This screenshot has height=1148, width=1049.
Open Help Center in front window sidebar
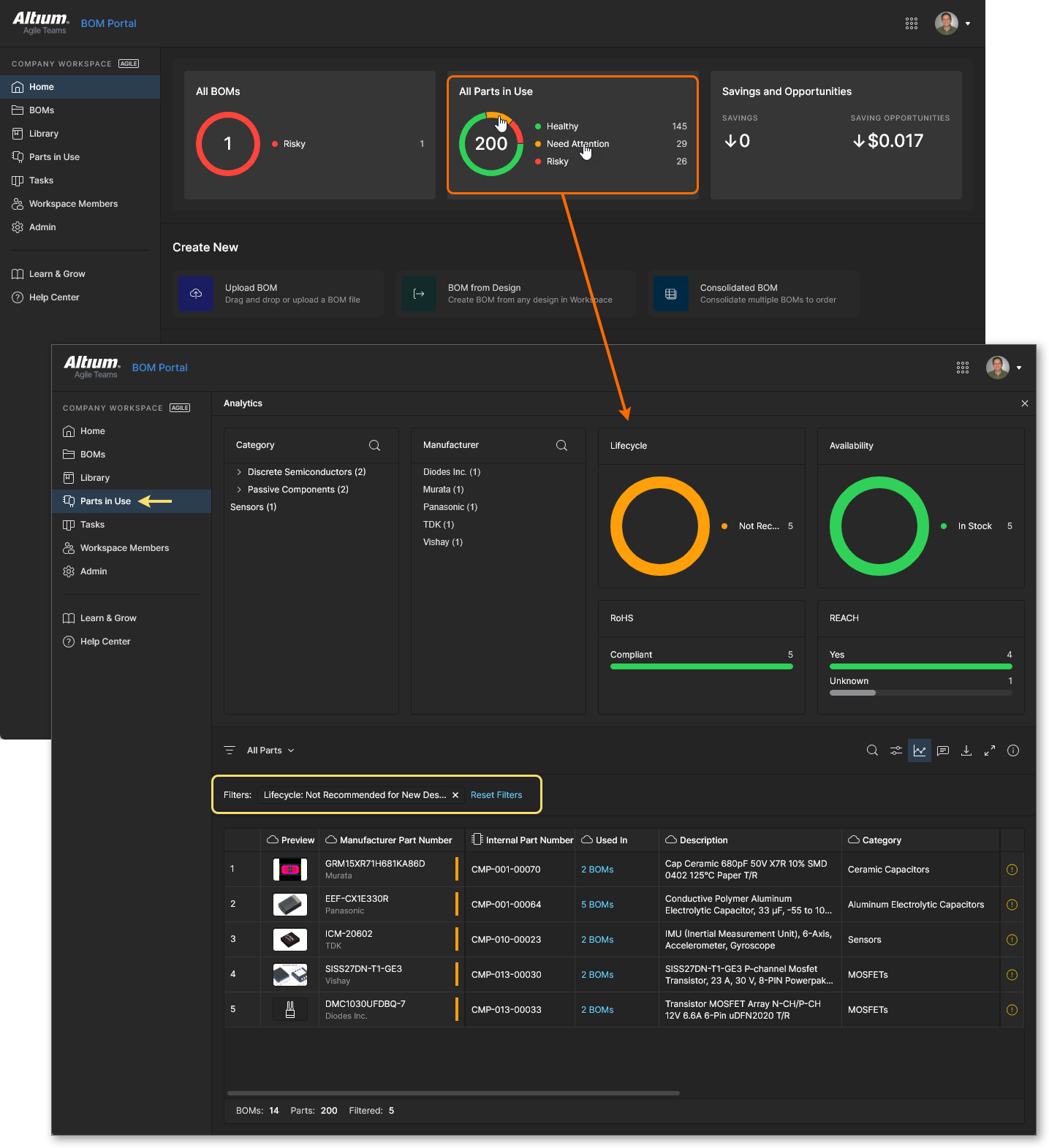[x=132, y=642]
